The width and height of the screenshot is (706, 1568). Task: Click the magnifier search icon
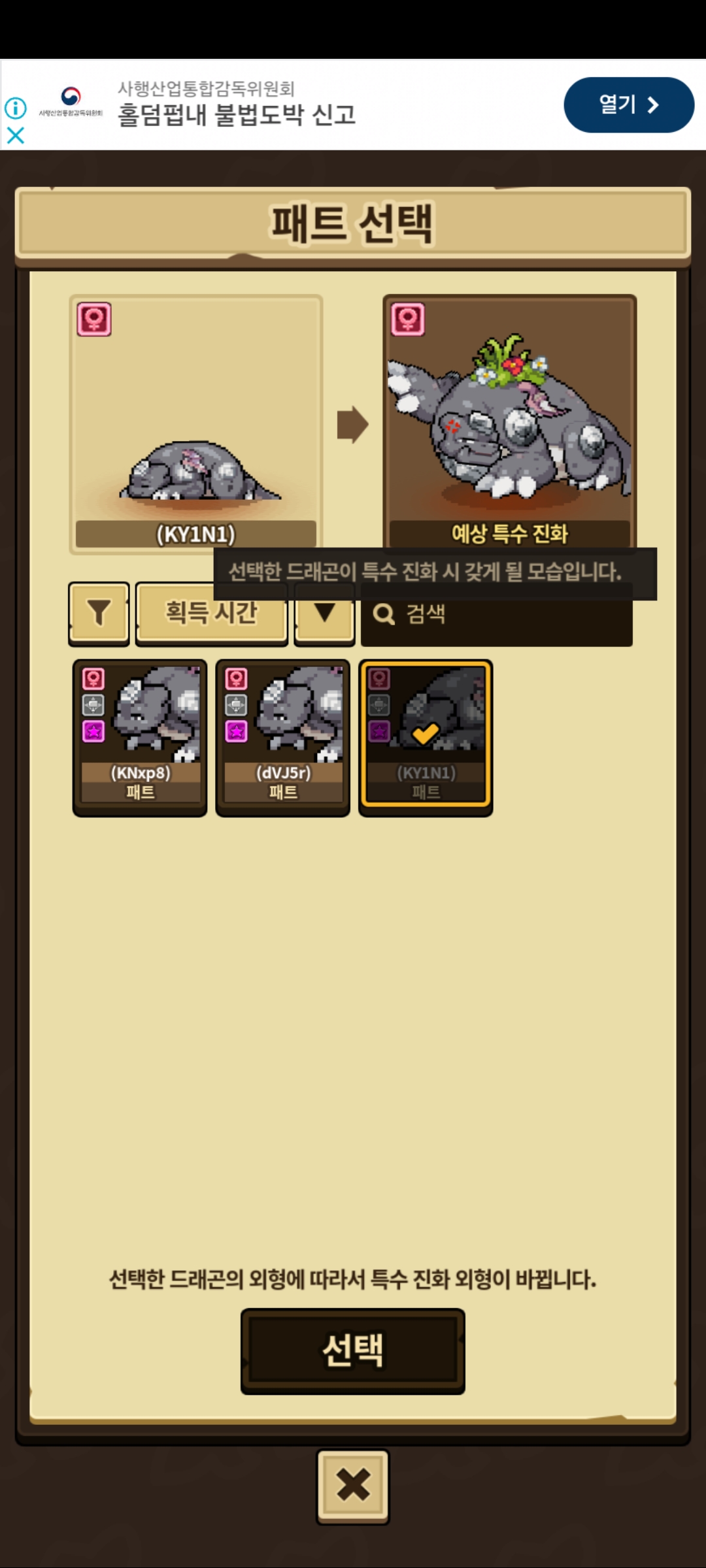click(384, 614)
